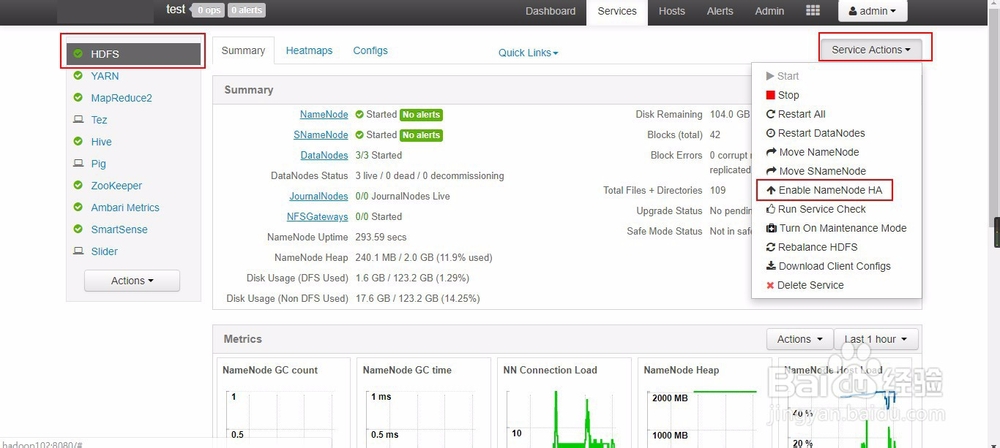Click the thumbs-up Run Service Check icon

tap(770, 209)
